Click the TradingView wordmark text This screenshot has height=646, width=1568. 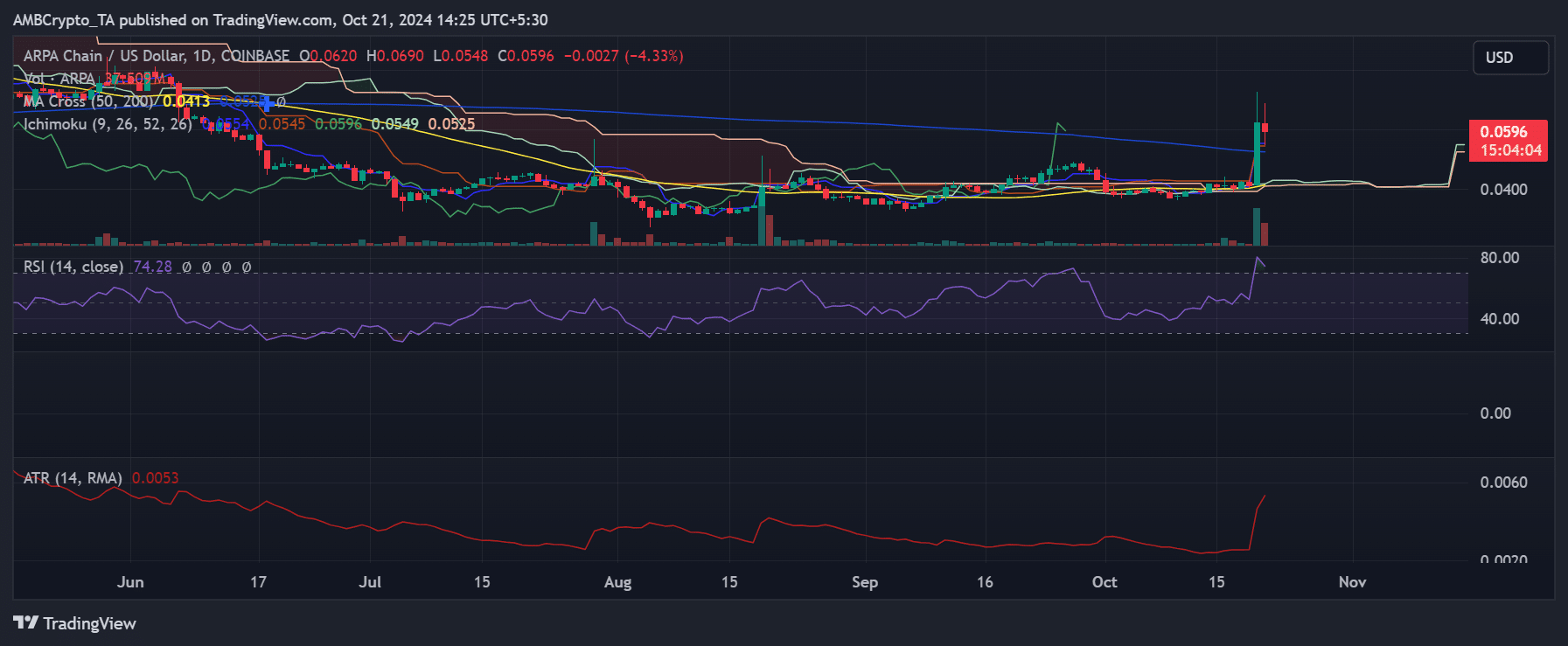coord(89,623)
